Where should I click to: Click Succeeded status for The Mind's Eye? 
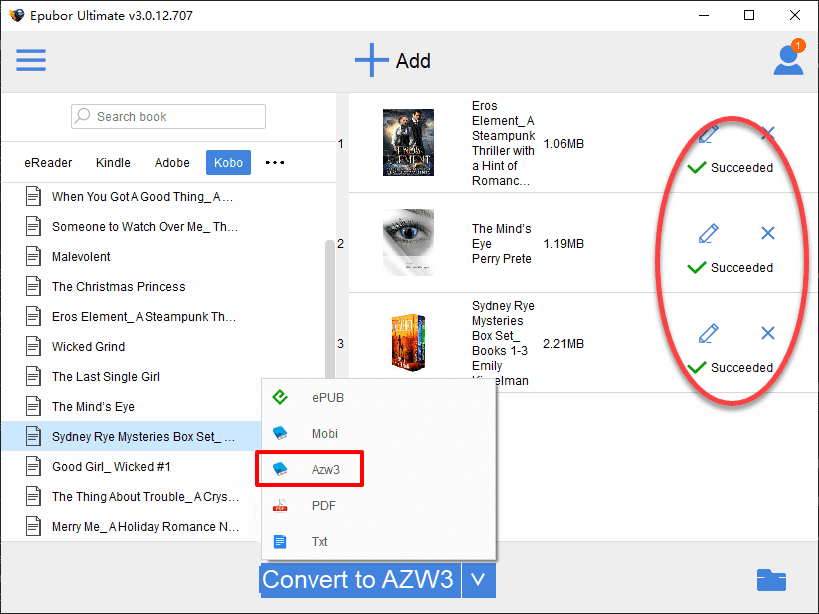(730, 267)
